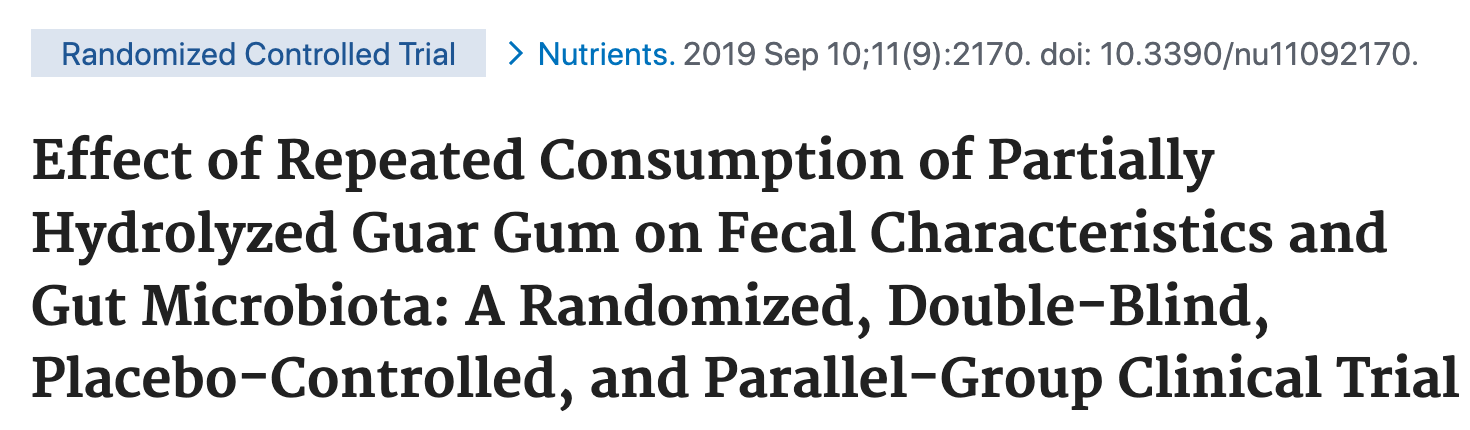The image size is (1470, 430).
Task: Click the DOI number 10.3390/nu11092170
Action: point(1259,54)
